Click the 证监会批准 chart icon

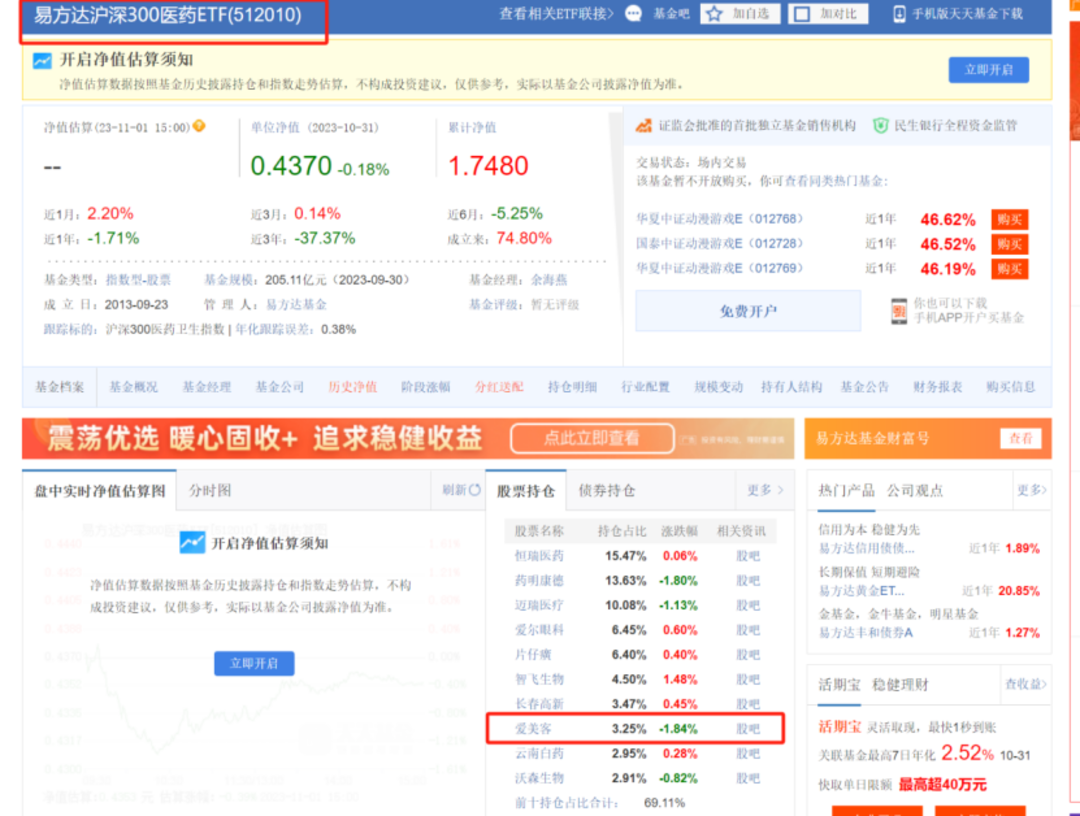(x=643, y=125)
